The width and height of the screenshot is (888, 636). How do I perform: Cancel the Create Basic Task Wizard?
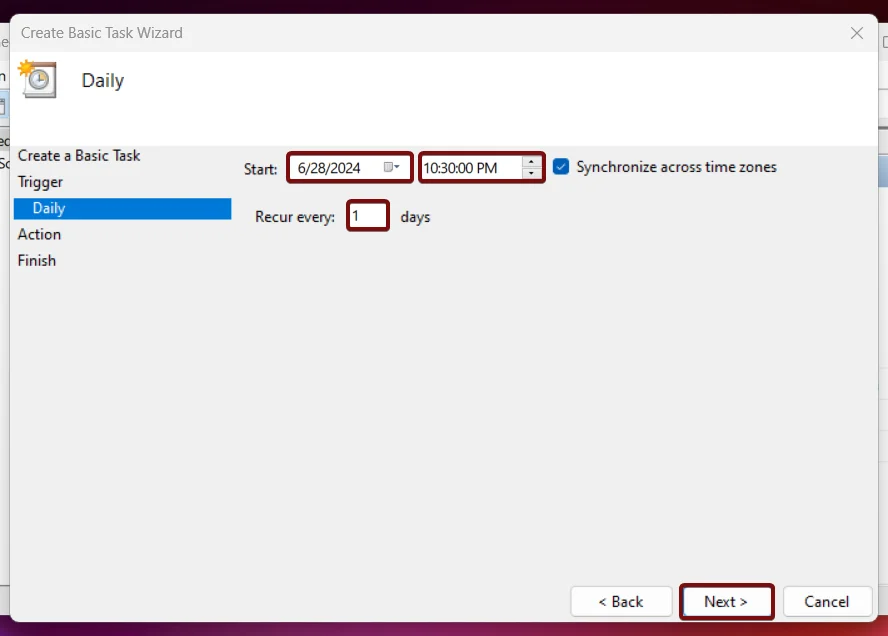827,601
